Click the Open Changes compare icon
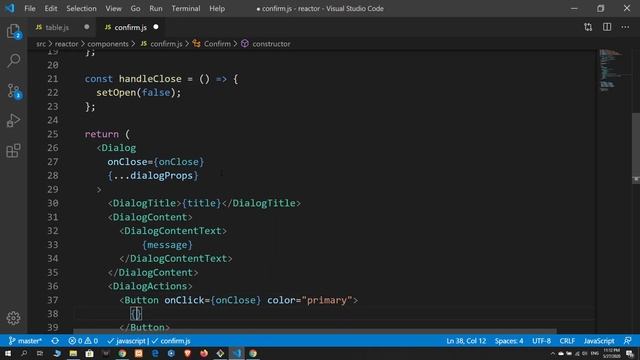Image resolution: width=640 pixels, height=360 pixels. (x=588, y=27)
